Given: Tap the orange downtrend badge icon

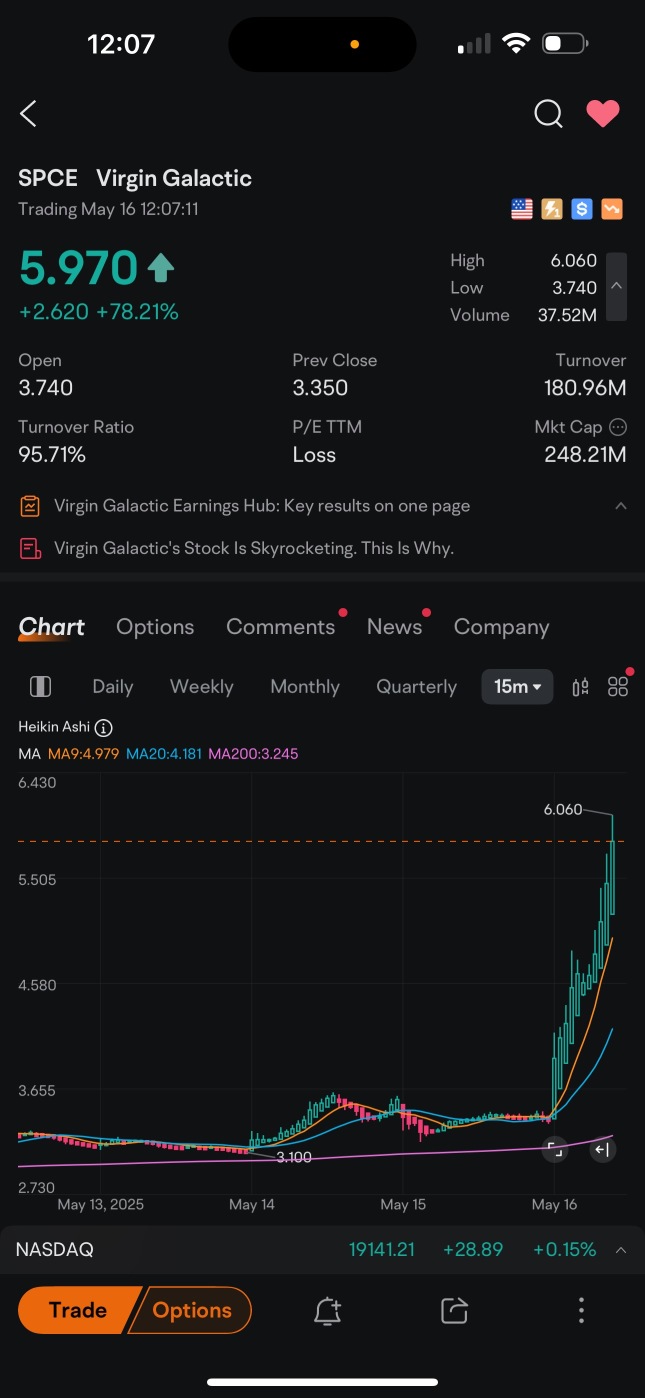Looking at the screenshot, I should [x=612, y=209].
